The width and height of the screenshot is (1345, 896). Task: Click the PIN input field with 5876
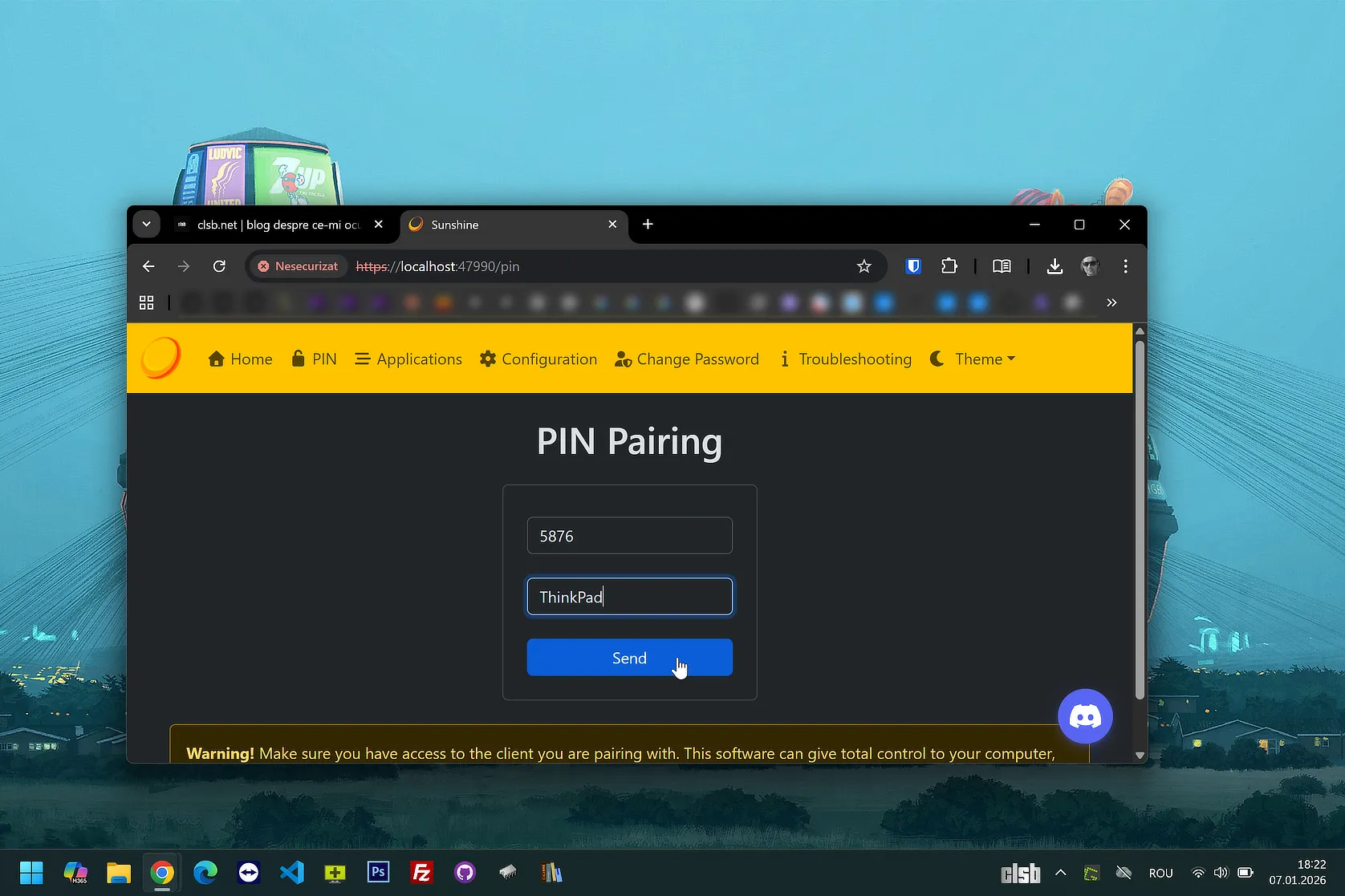pos(629,536)
